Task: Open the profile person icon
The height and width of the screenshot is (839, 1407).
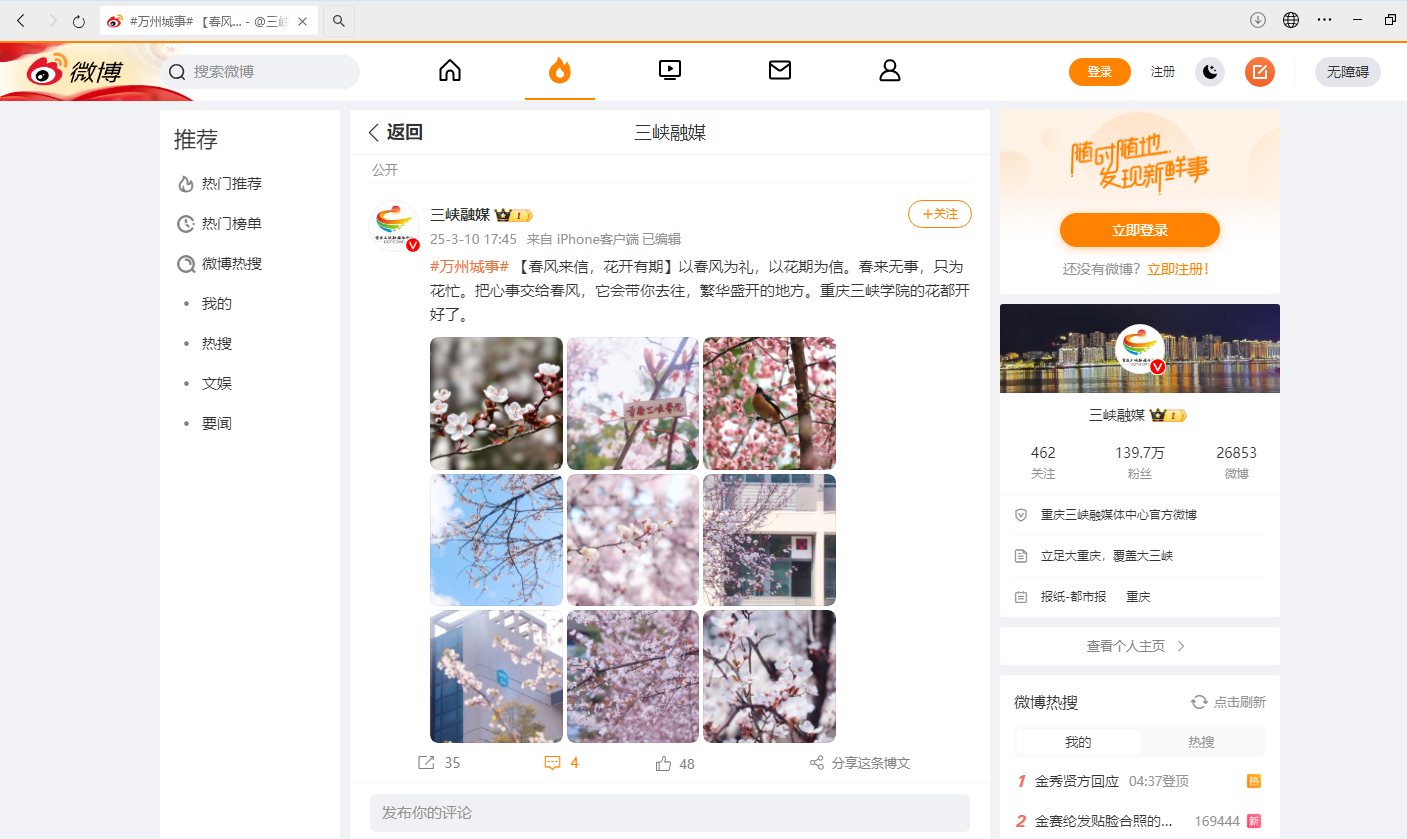Action: click(890, 70)
